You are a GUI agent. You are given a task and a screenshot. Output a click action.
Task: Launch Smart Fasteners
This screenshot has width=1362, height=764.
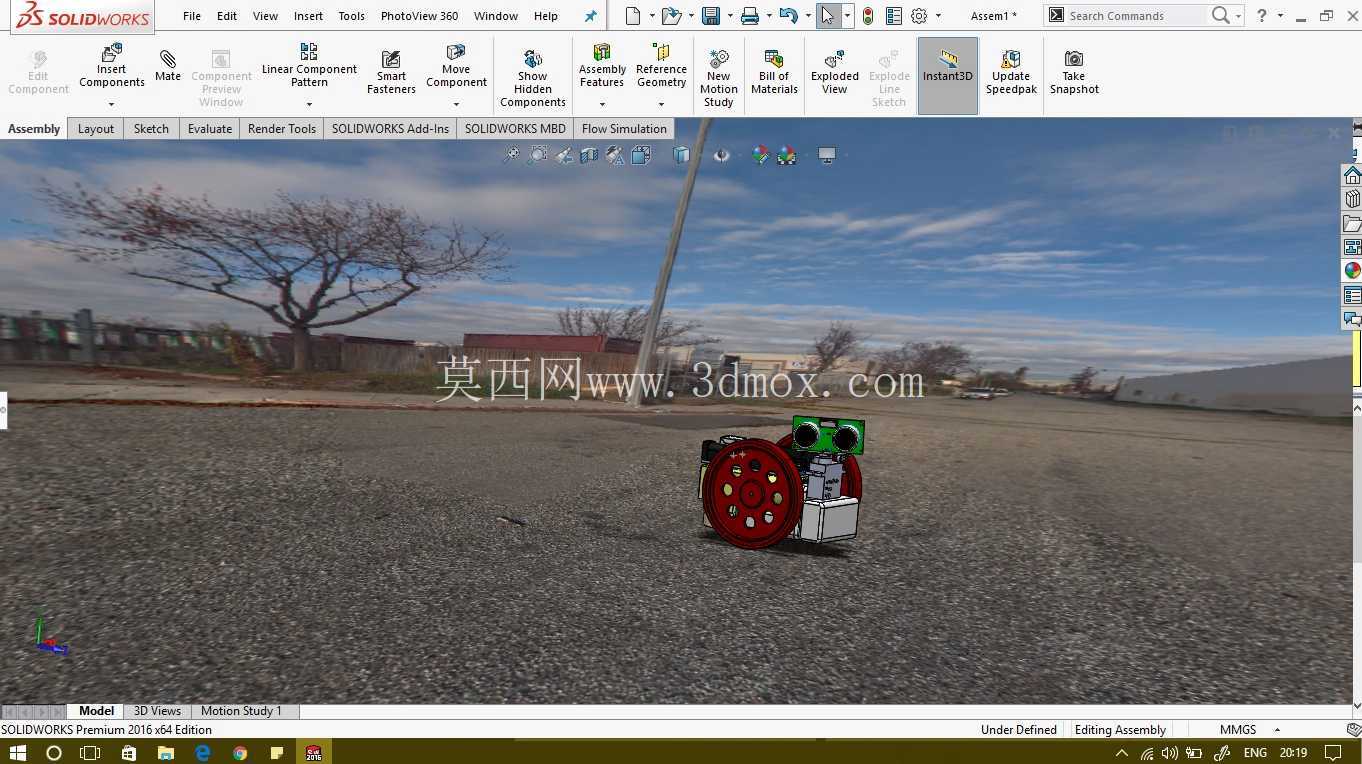(391, 72)
